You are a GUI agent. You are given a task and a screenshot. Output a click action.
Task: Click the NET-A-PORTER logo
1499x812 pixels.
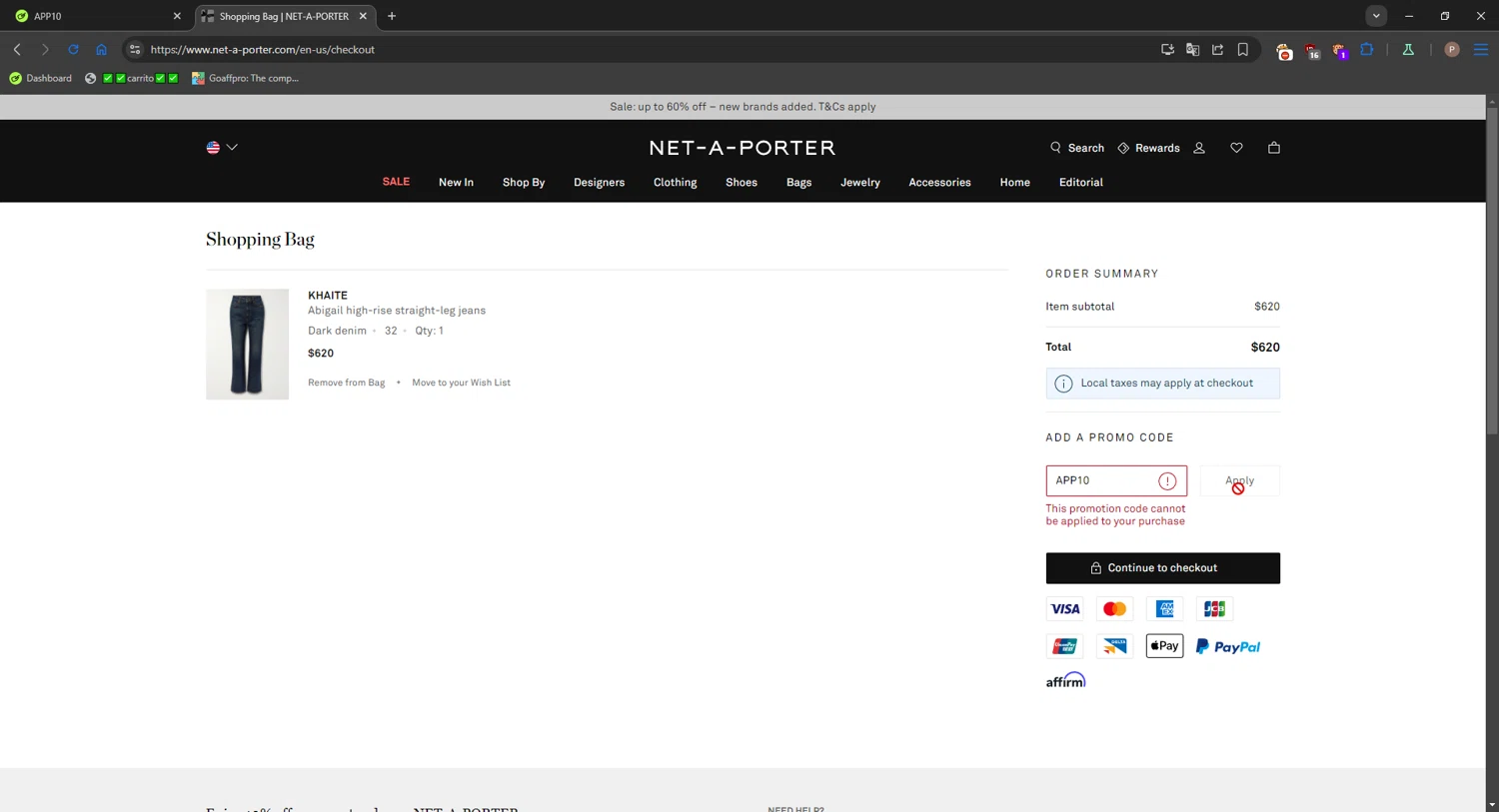742,148
